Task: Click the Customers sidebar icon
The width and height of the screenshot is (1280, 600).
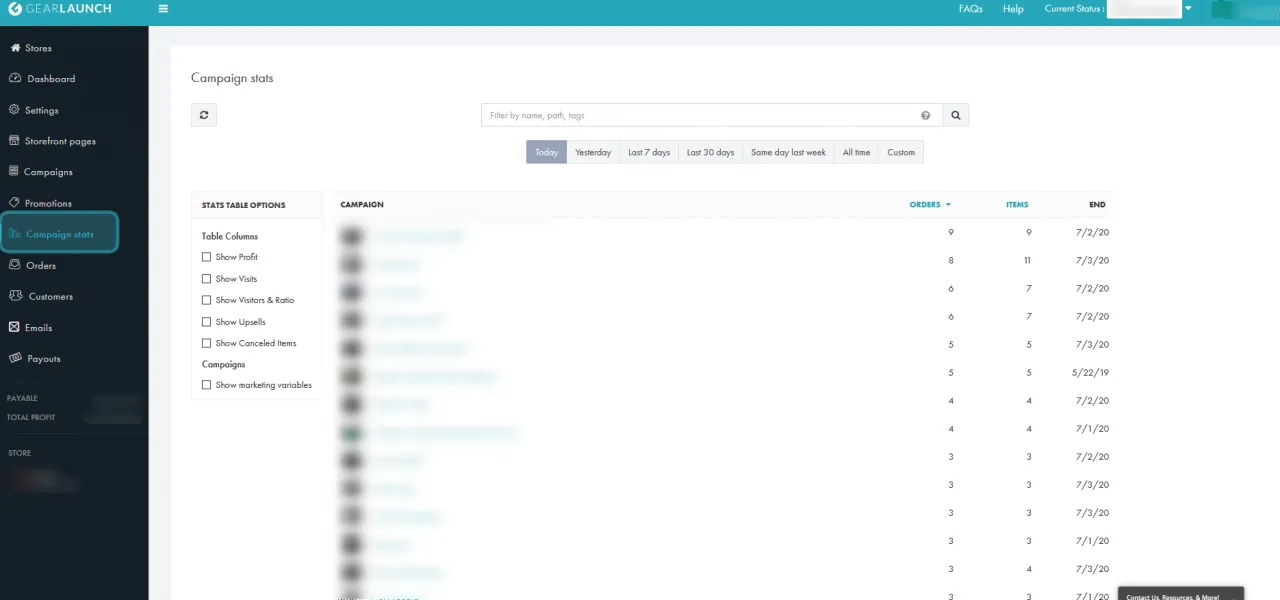Action: (x=15, y=296)
